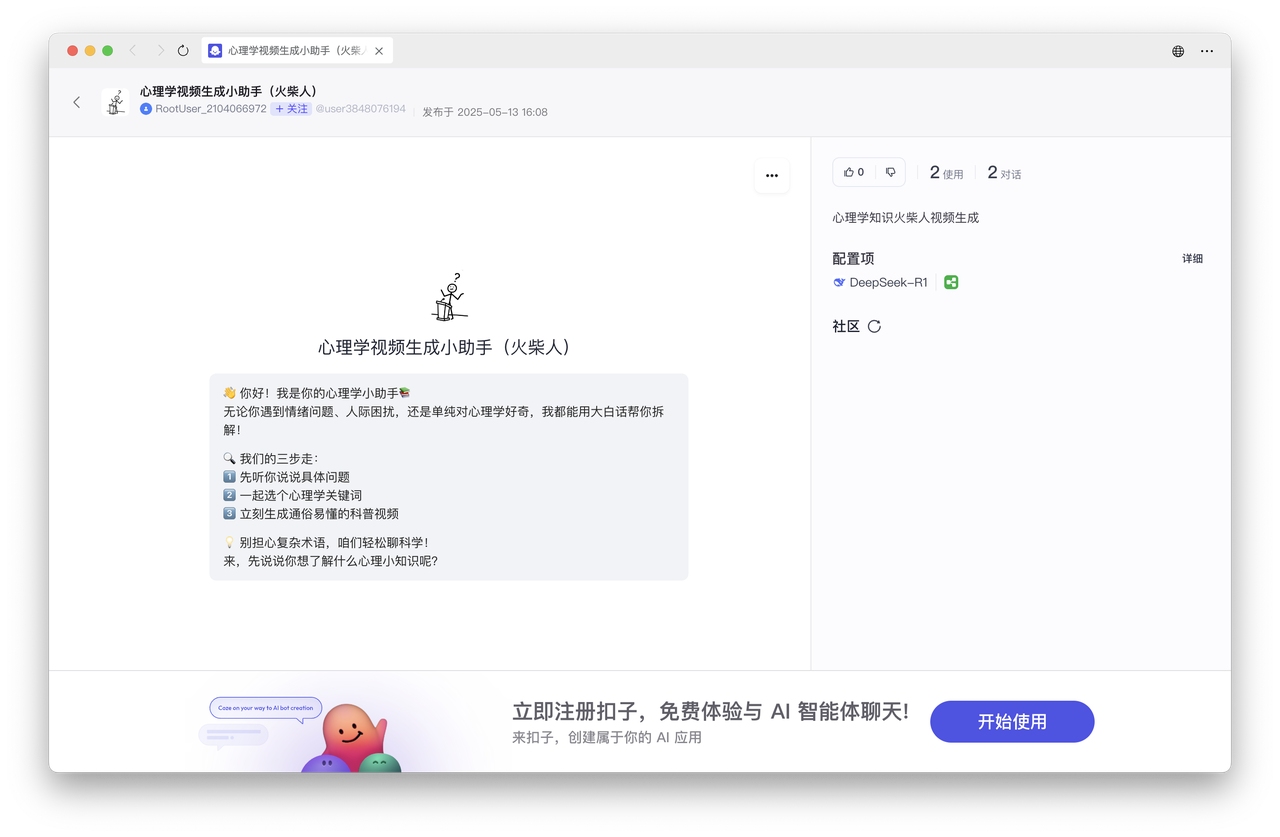Follow the author with 关注 button
This screenshot has height=837, width=1280.
(x=291, y=109)
